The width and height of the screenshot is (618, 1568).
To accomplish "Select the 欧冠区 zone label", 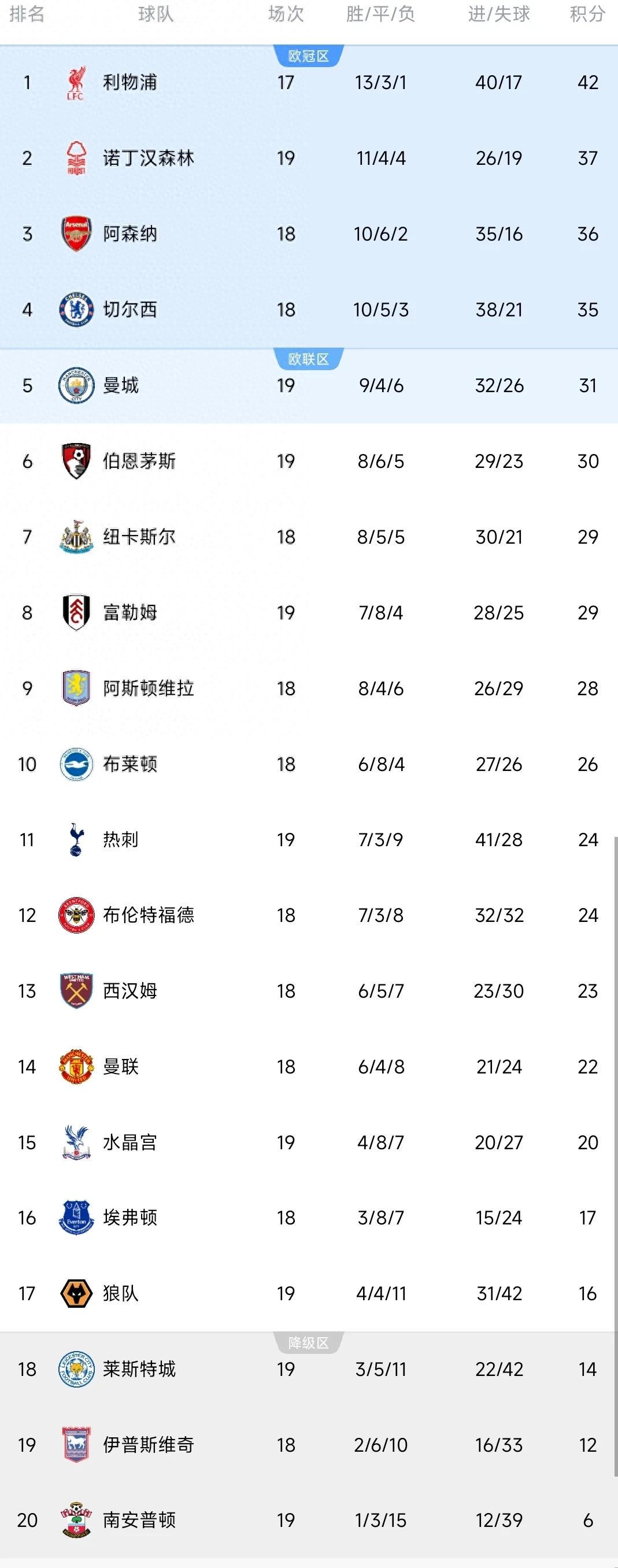I will pos(308,56).
